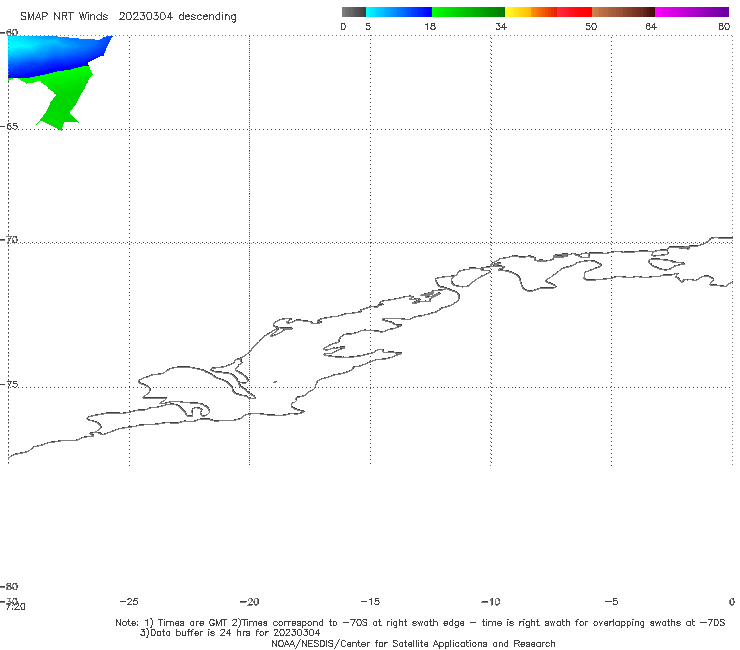Click the color bar label "64"
The width and height of the screenshot is (740, 650).
pyautogui.click(x=651, y=26)
